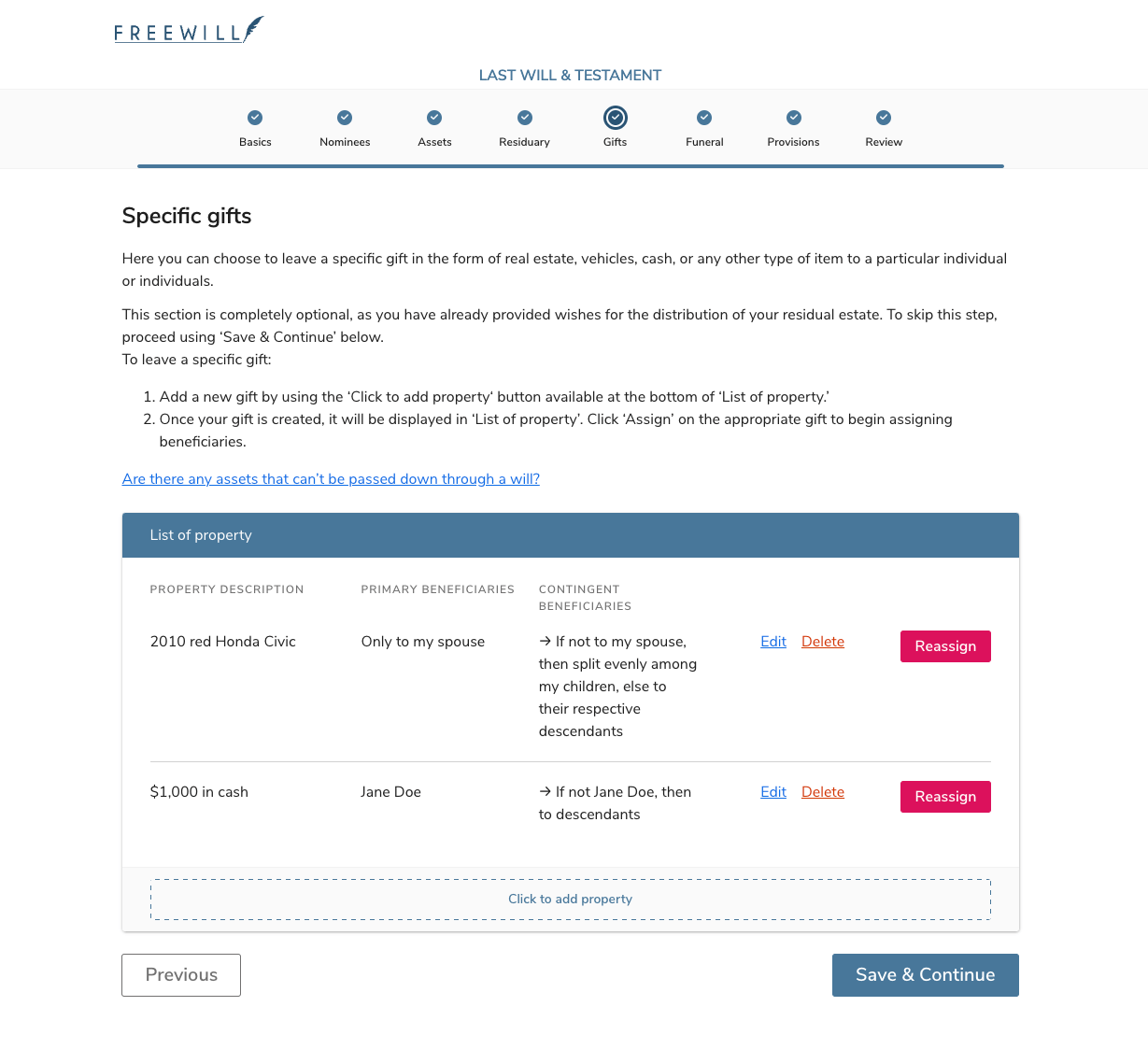Open the Basics section label
Viewport: 1148px width, 1049px height.
click(255, 142)
